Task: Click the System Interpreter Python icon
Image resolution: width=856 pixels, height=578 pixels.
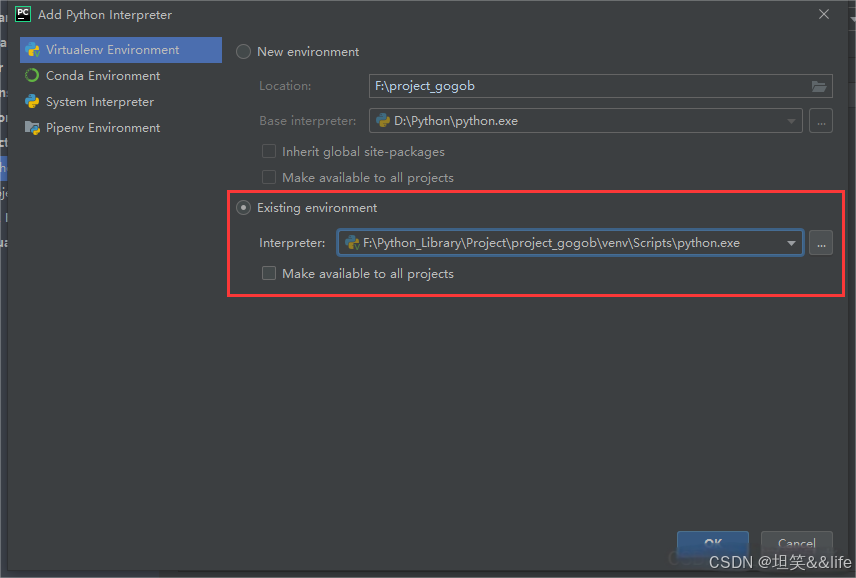Action: (32, 102)
